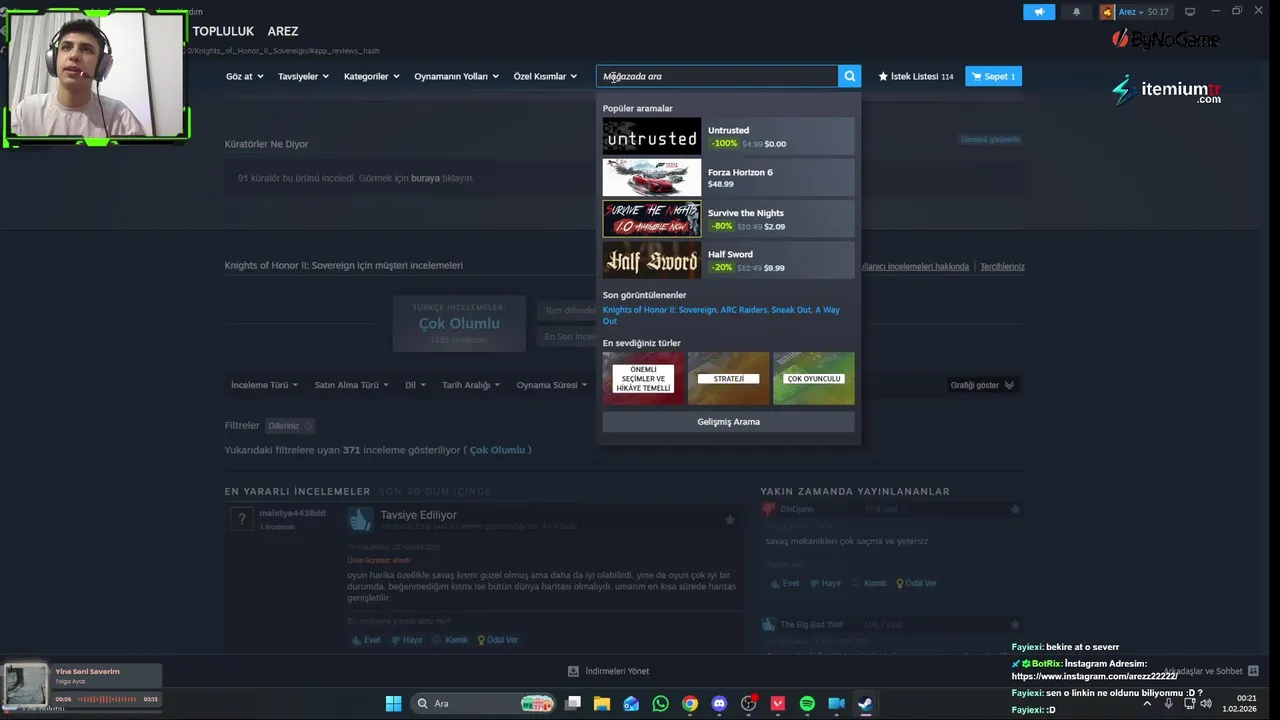Open Spotify from taskbar
Image resolution: width=1280 pixels, height=720 pixels.
pos(807,703)
